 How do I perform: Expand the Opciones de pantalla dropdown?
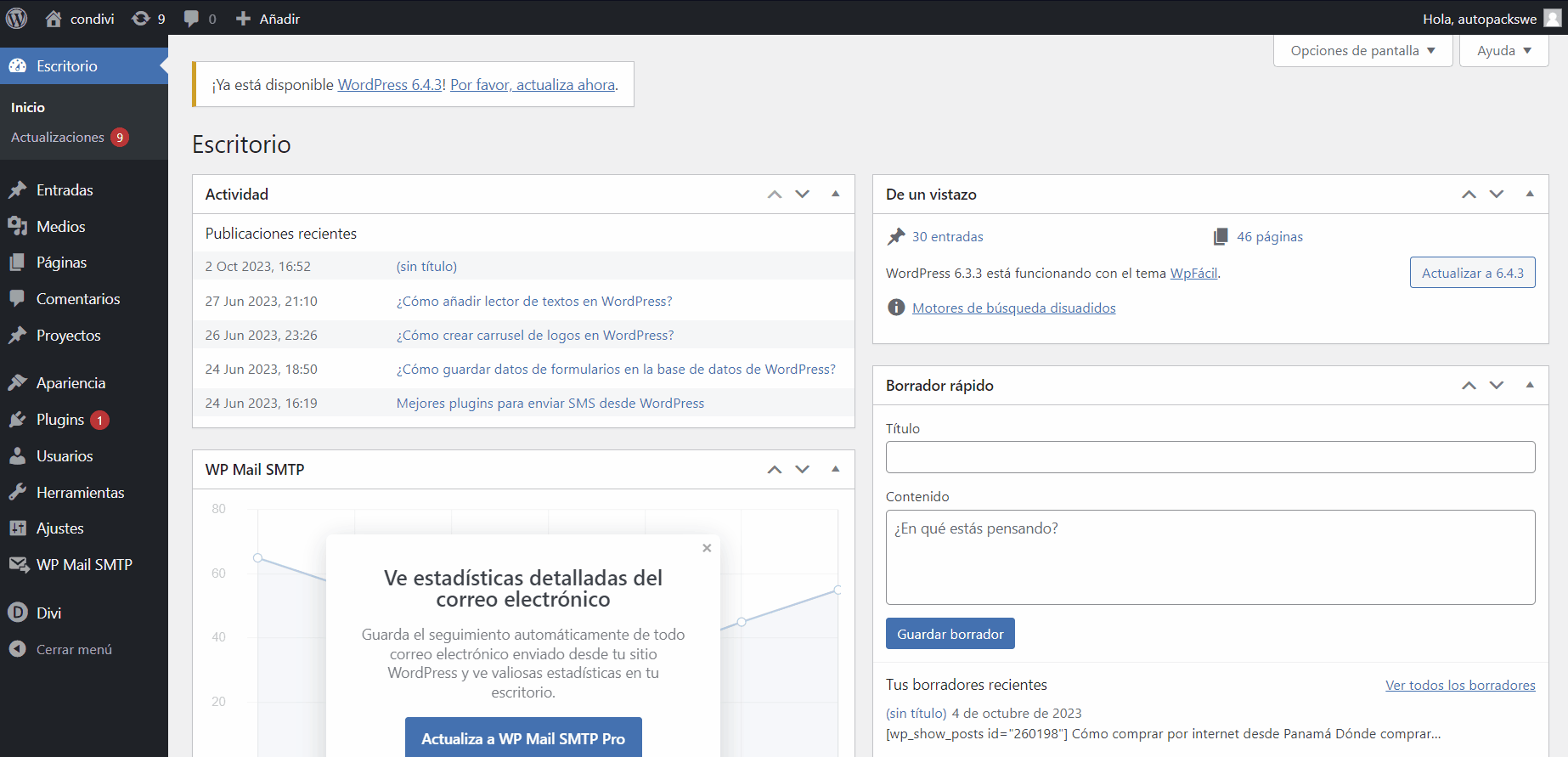coord(1362,51)
